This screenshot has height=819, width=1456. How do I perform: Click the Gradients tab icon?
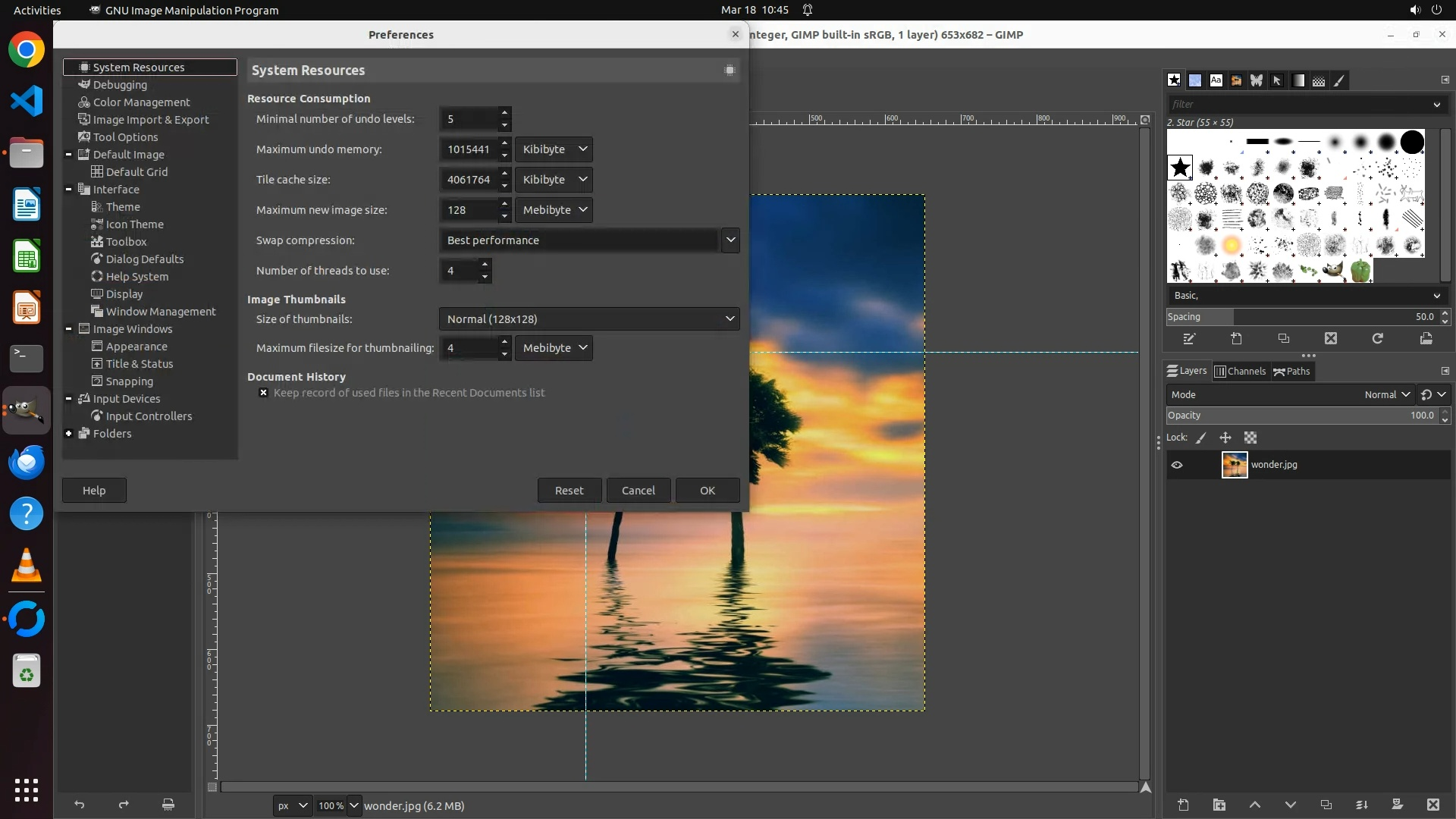(x=1298, y=80)
